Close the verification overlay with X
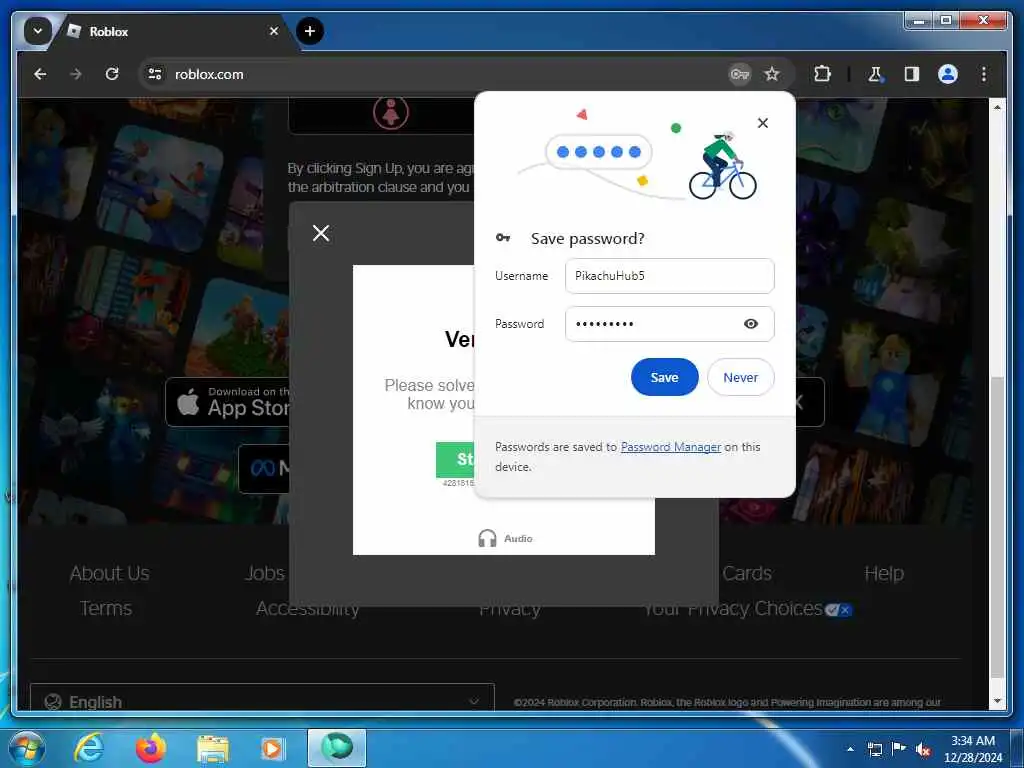Viewport: 1024px width, 768px height. pos(321,233)
